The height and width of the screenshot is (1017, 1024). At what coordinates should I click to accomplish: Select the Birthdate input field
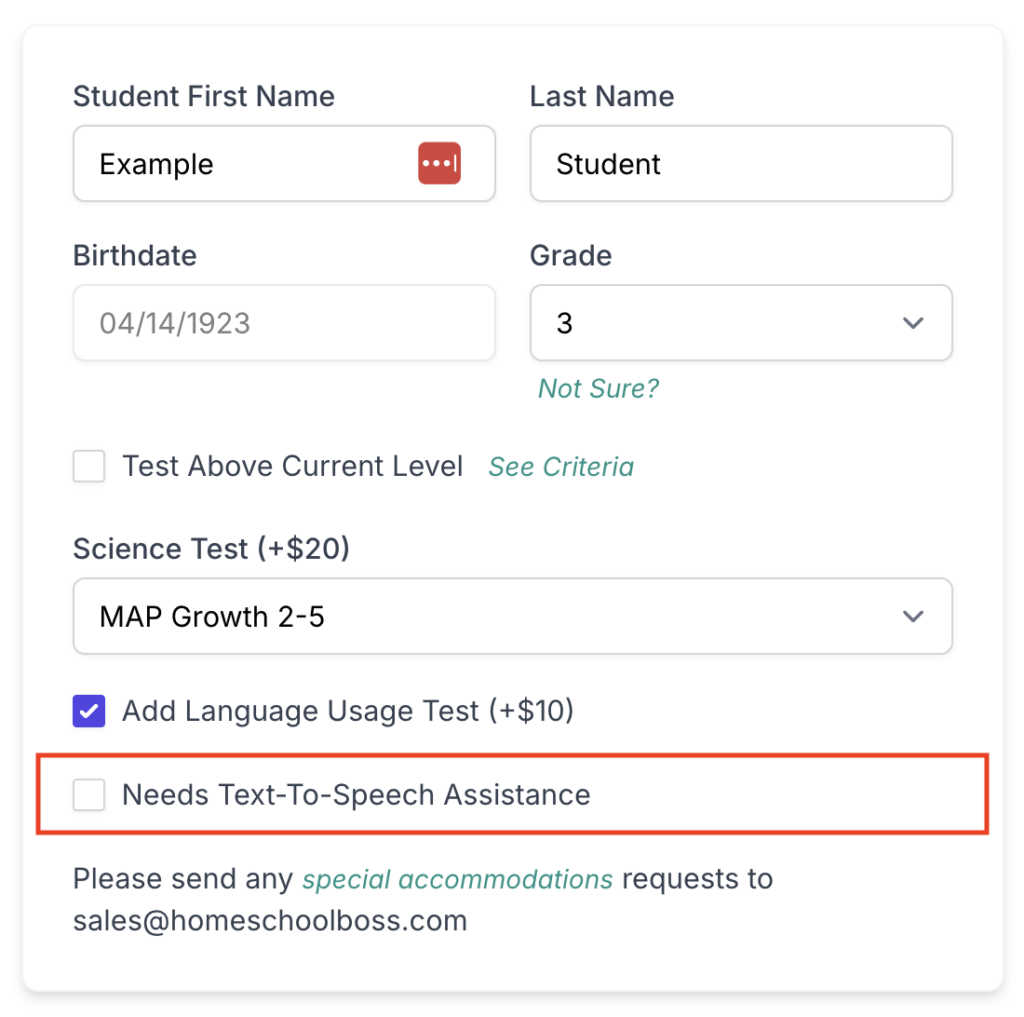(x=284, y=323)
